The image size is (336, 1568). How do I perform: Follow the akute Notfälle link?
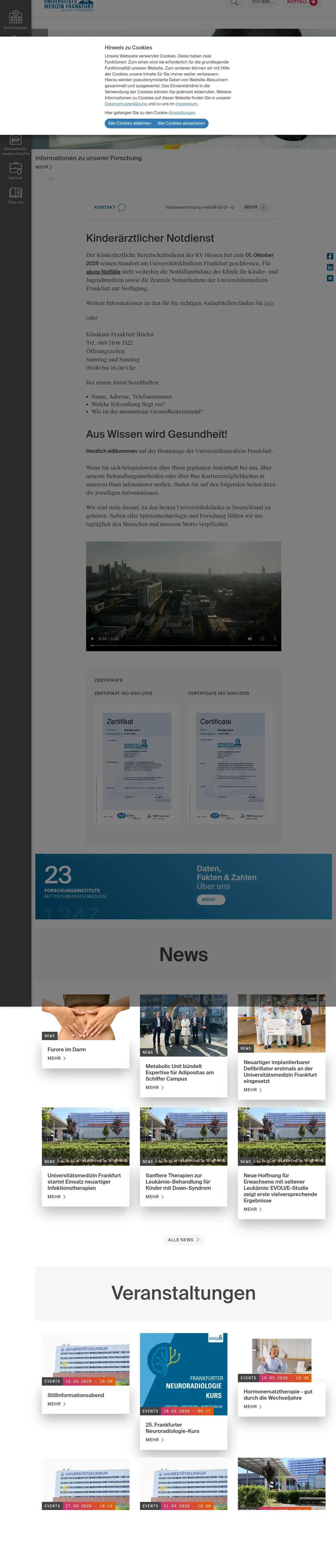point(103,272)
